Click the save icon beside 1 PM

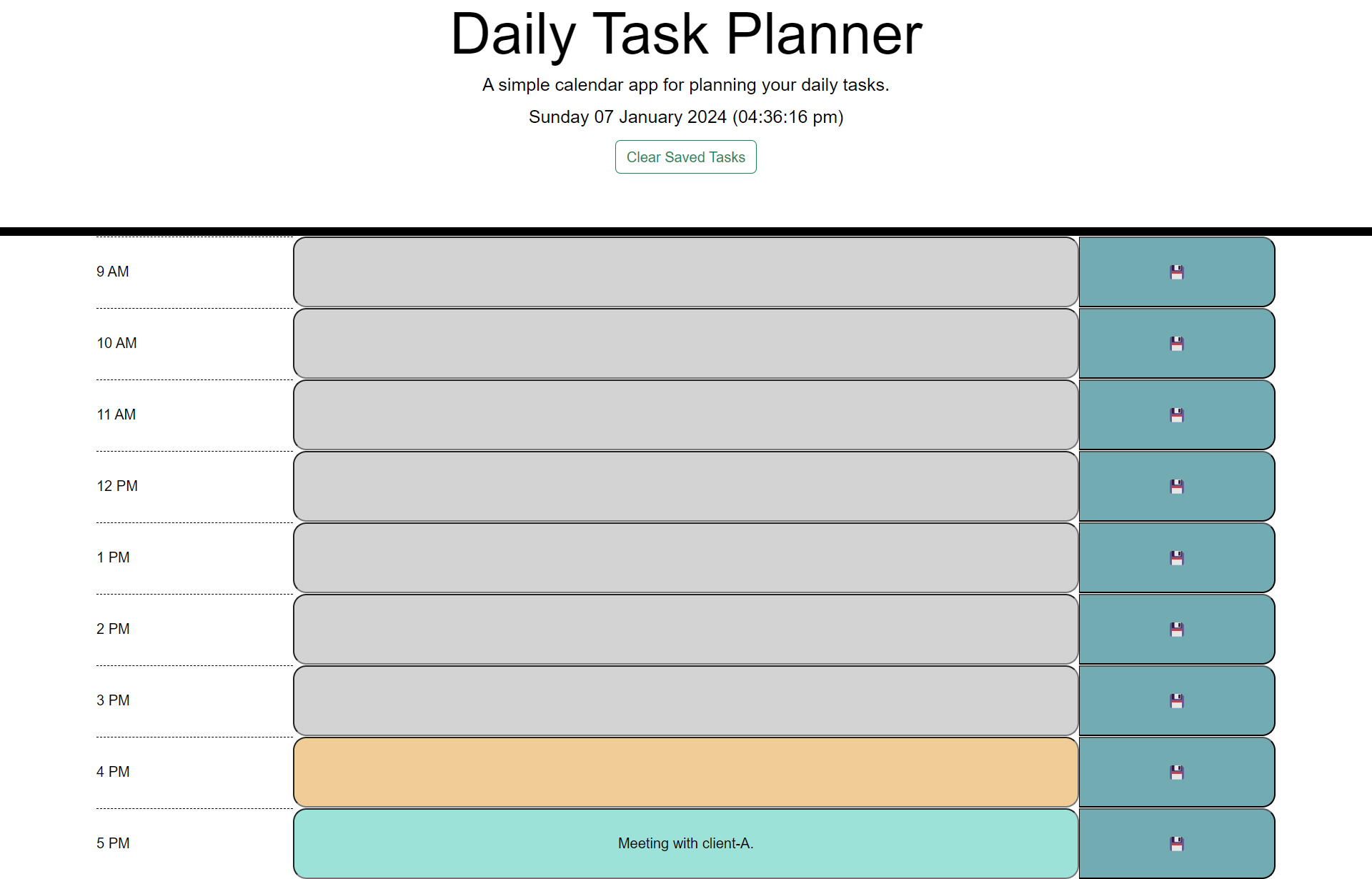[1177, 557]
